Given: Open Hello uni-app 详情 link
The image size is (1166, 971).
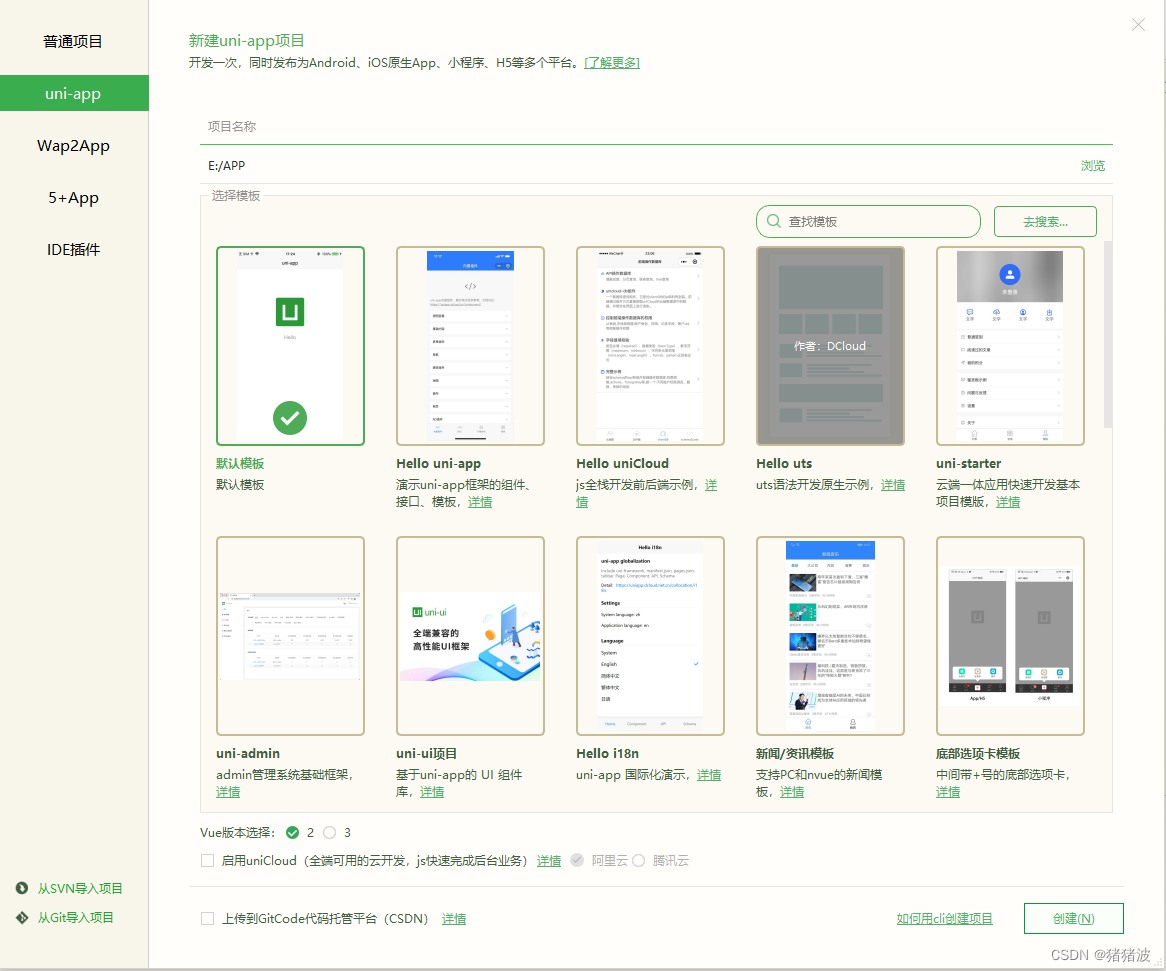Looking at the screenshot, I should click(480, 502).
